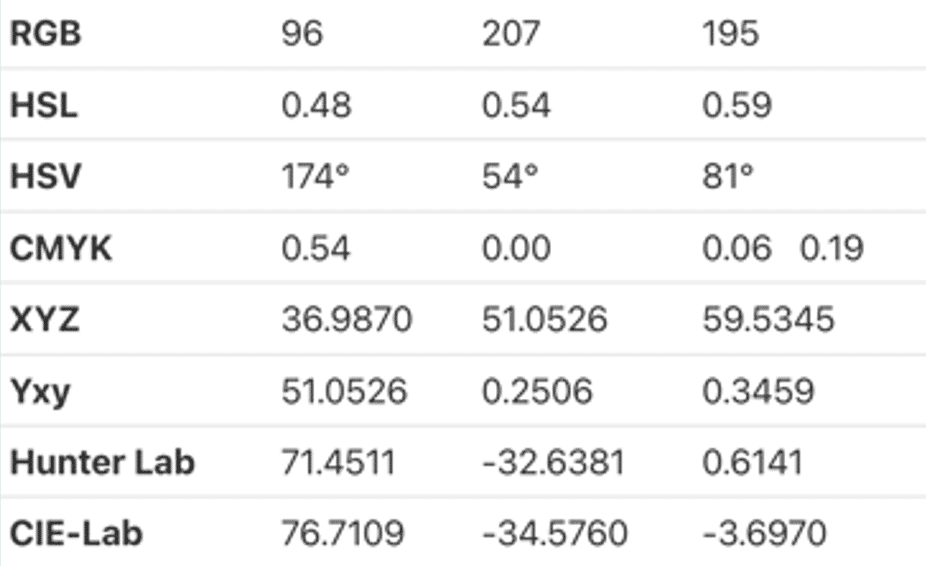Select the HSL lightness value 0.59
The width and height of the screenshot is (926, 566).
coord(737,106)
